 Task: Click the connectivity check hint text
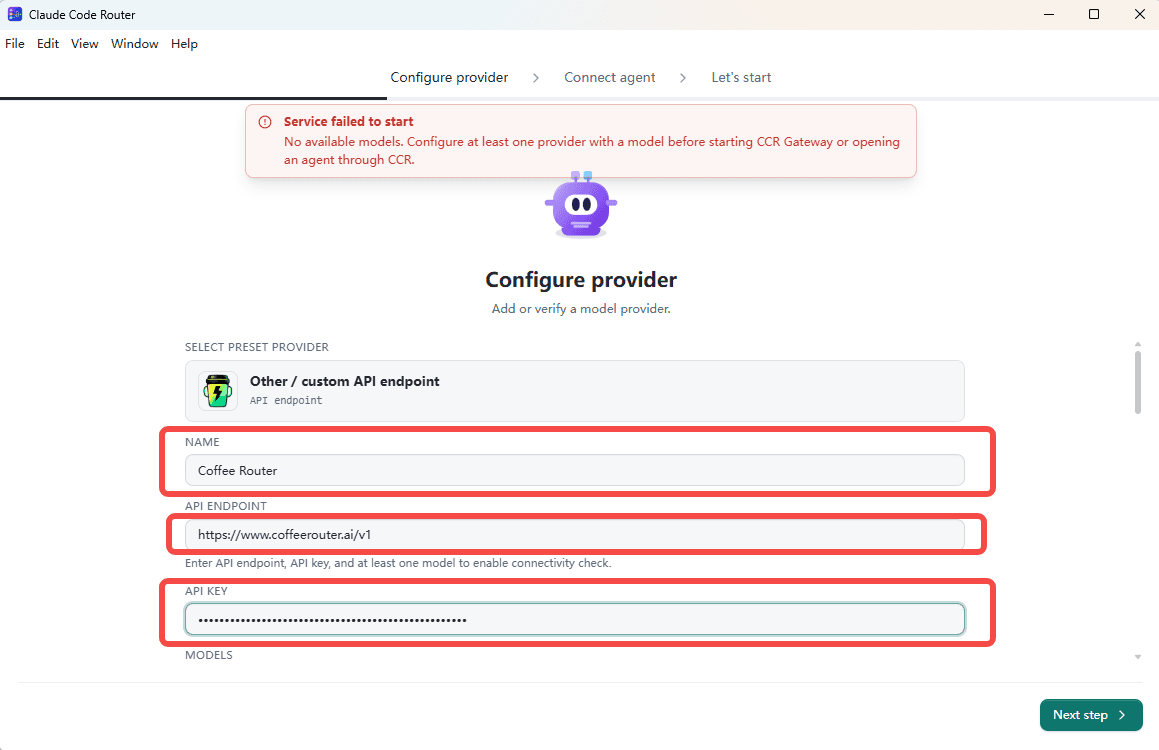398,563
